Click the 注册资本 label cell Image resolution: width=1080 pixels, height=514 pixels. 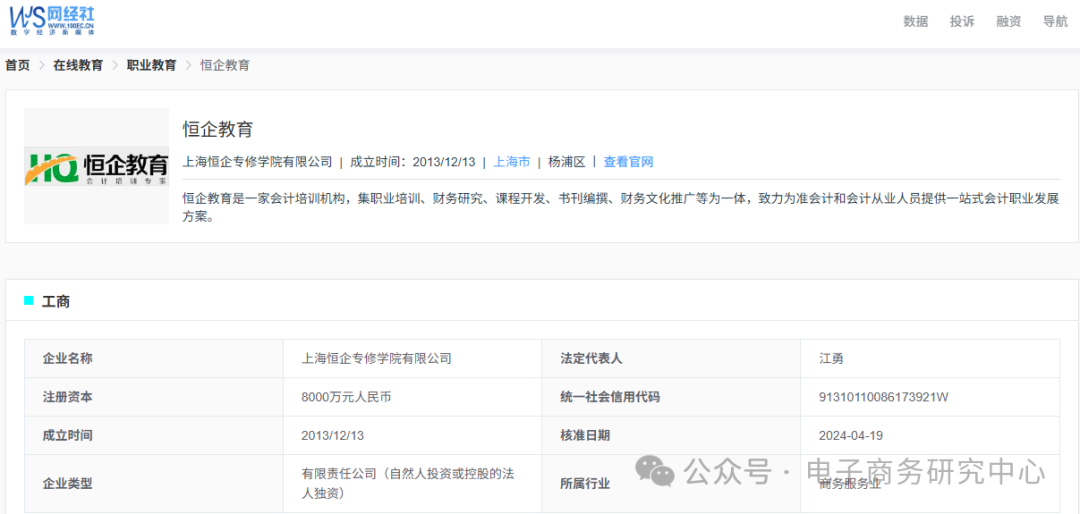pyautogui.click(x=154, y=397)
